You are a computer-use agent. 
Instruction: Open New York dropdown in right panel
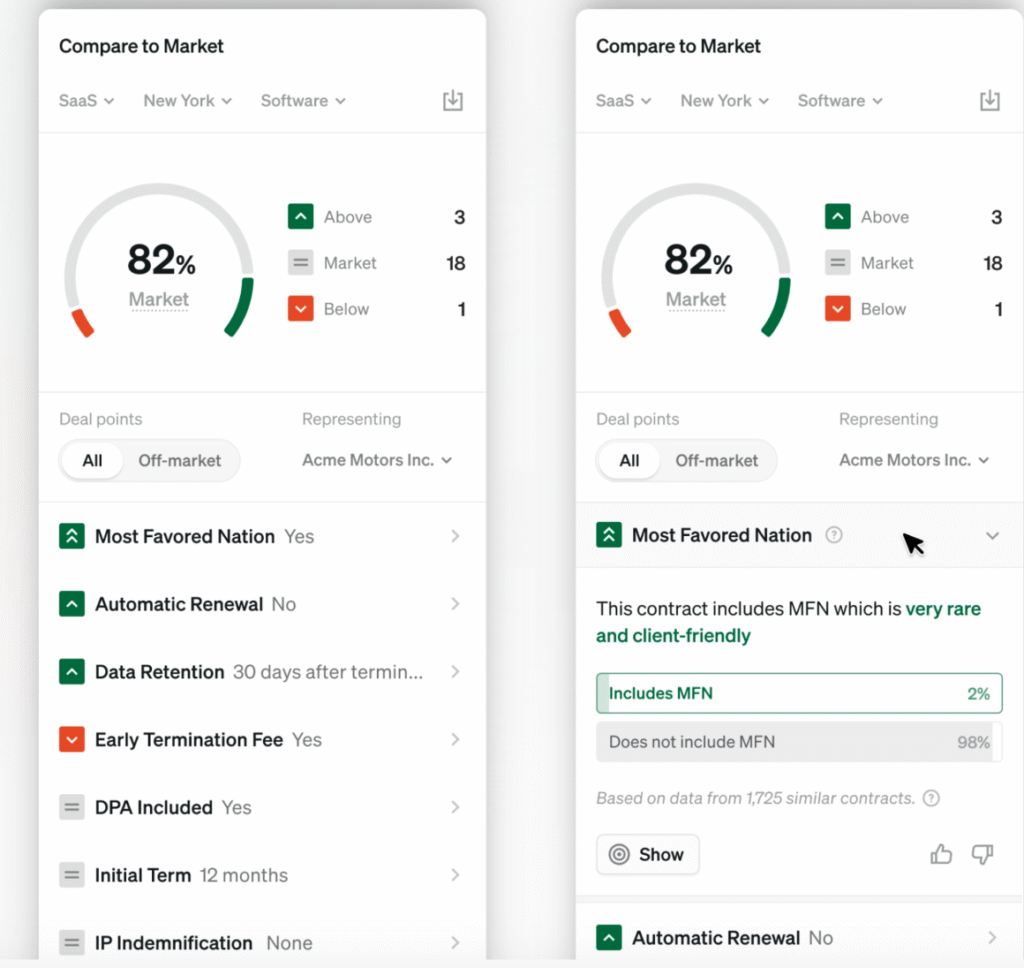(x=724, y=101)
